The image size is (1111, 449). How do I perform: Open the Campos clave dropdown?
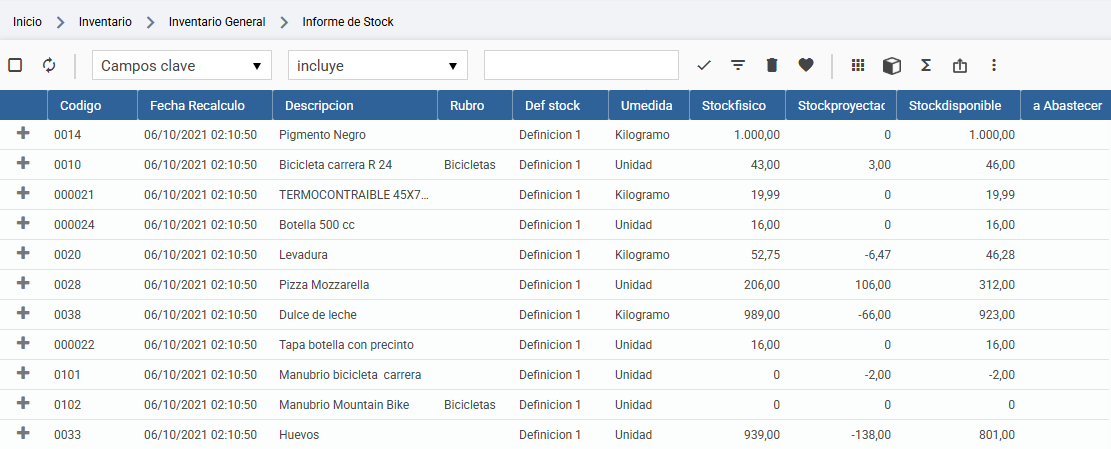182,65
